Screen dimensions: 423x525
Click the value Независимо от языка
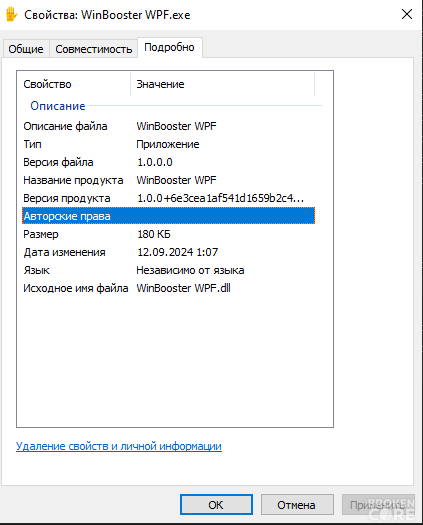coord(190,270)
